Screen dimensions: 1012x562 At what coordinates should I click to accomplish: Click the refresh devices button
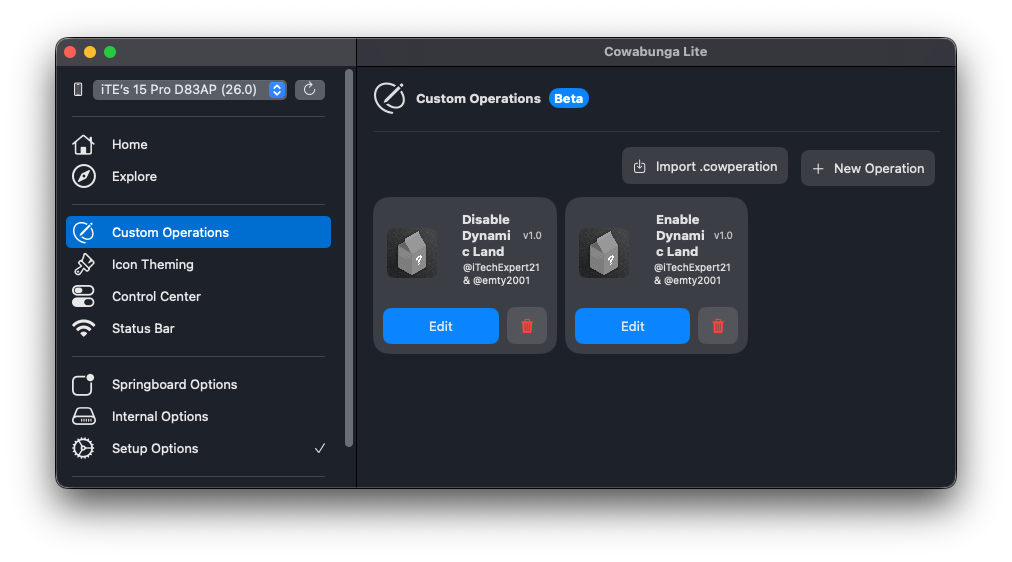click(310, 90)
